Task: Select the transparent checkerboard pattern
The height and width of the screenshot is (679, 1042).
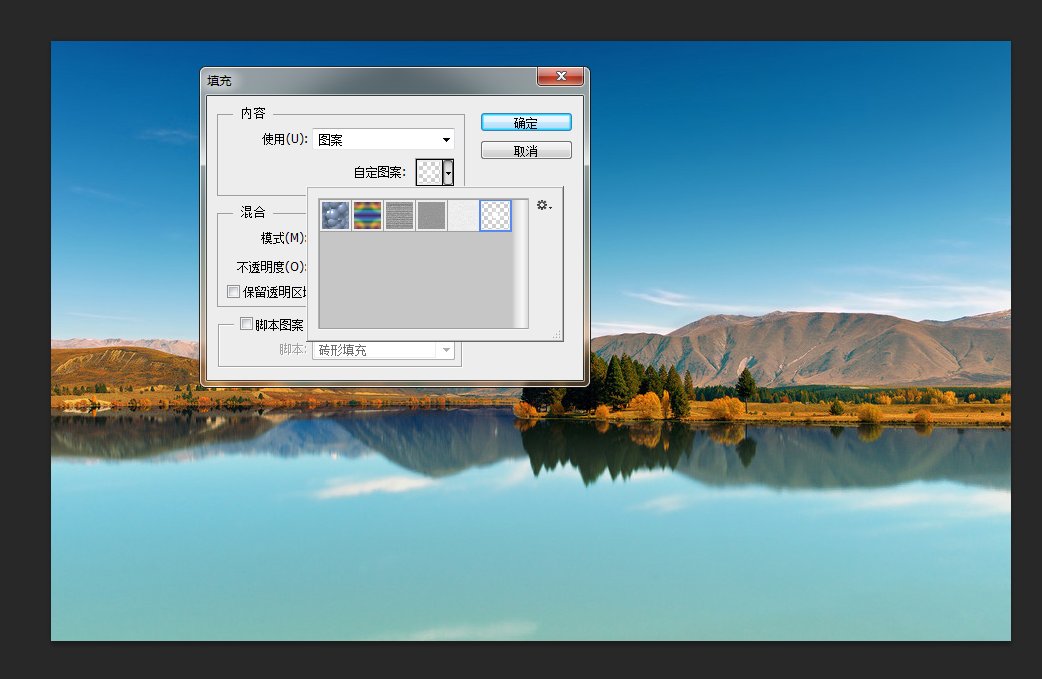Action: tap(495, 215)
